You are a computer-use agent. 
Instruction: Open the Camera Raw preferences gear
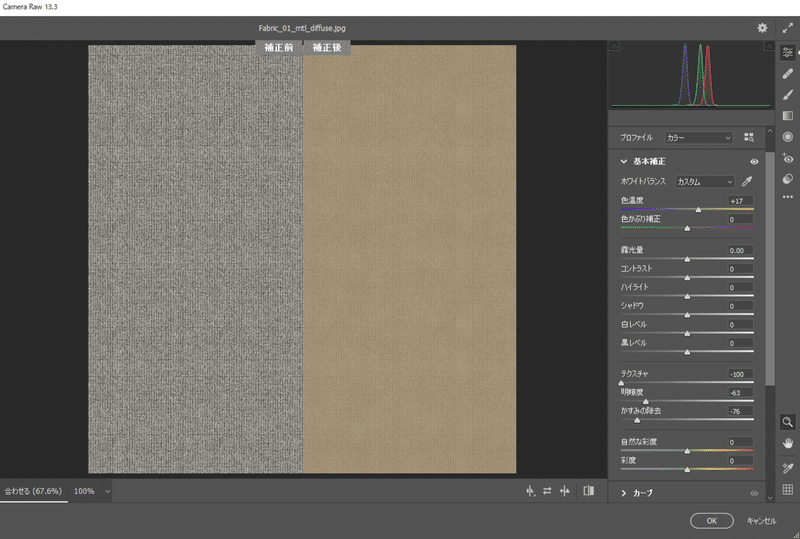tap(762, 28)
